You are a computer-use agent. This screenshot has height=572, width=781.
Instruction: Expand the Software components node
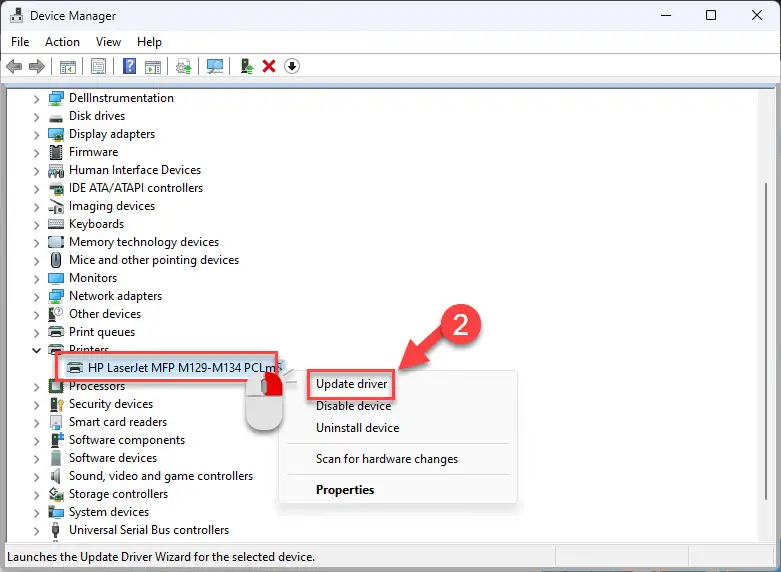36,440
